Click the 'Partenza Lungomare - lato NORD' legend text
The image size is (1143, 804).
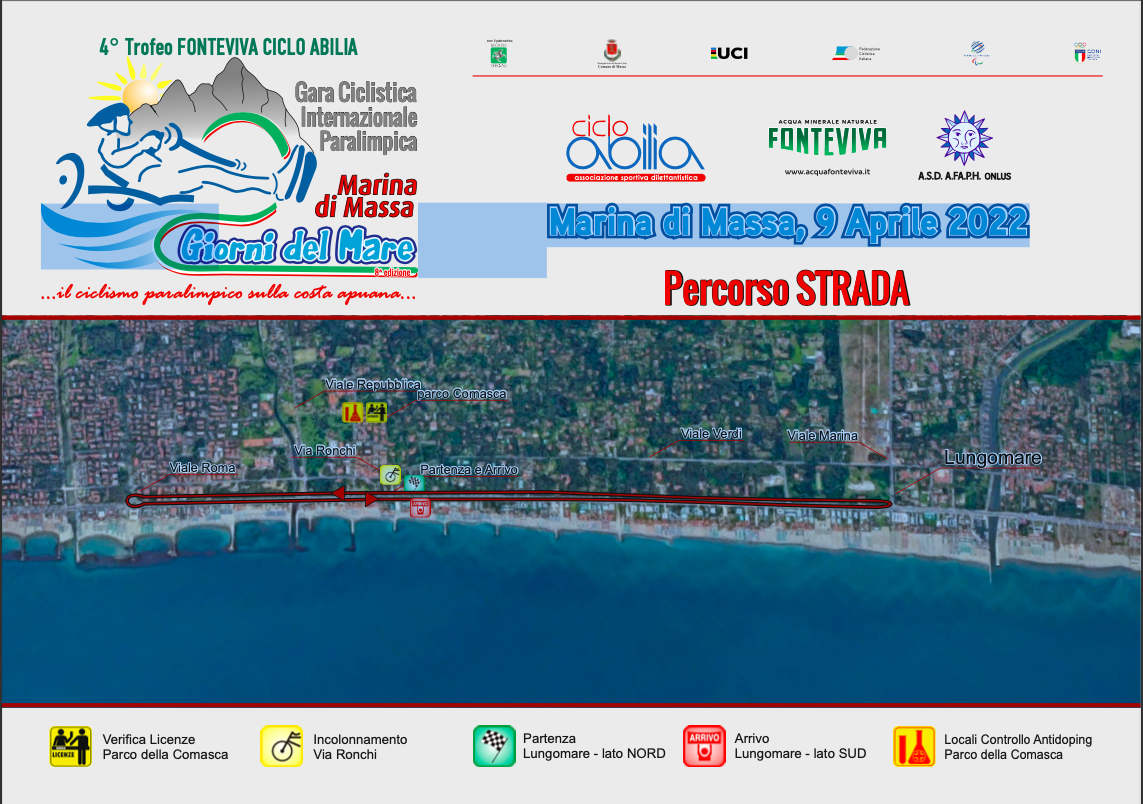594,746
